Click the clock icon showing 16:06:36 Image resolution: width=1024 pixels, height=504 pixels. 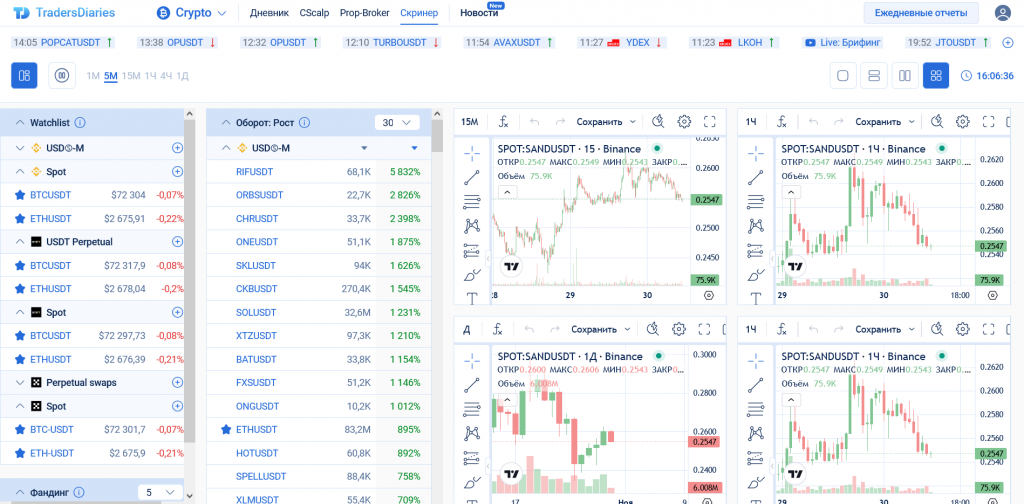coord(967,76)
